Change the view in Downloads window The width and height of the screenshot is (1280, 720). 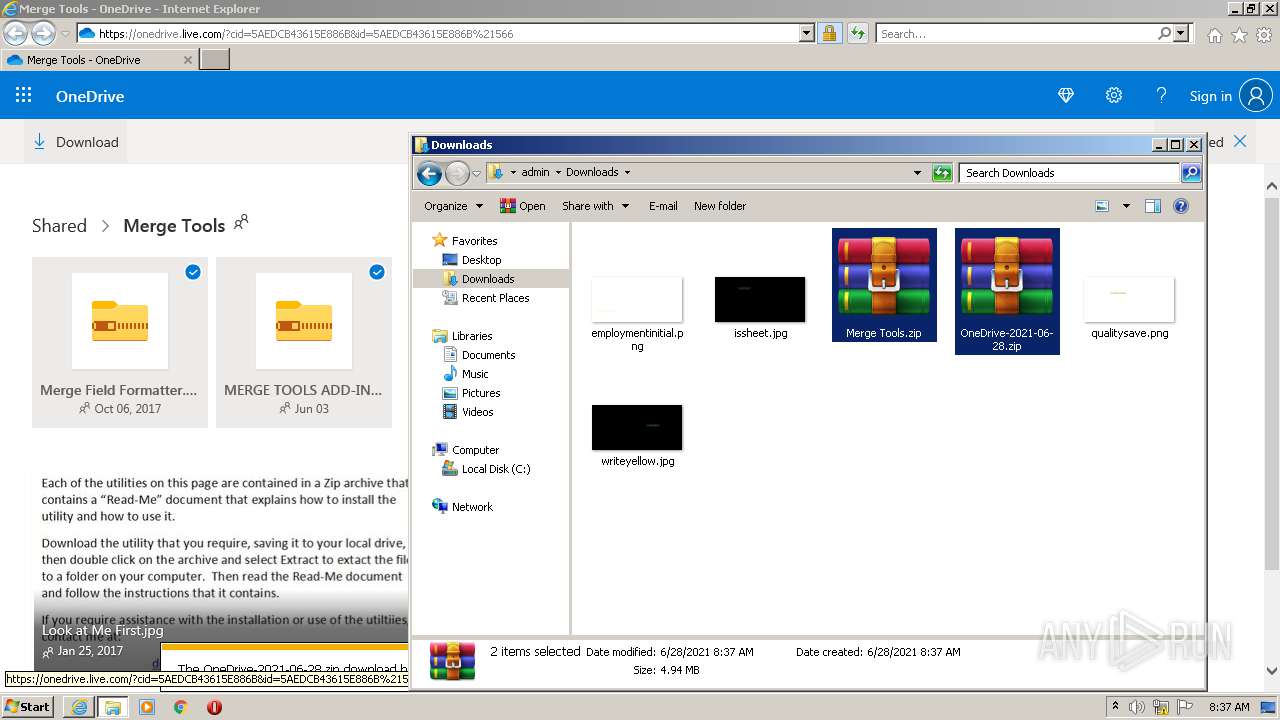coord(1102,206)
